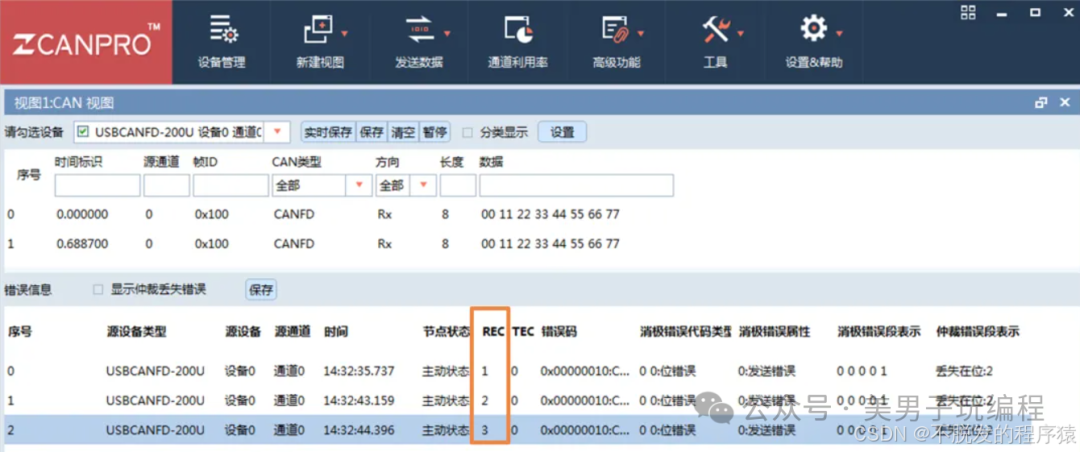Select error row with time 14:32:43.159
Viewport: 1080px width, 452px height.
[540, 400]
